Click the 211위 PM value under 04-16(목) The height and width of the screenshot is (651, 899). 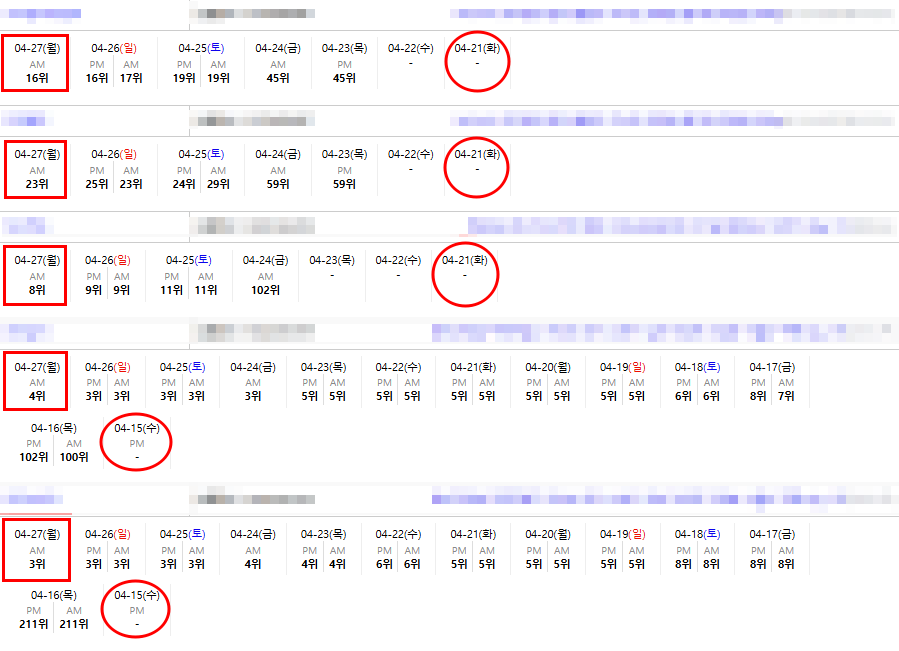click(34, 624)
